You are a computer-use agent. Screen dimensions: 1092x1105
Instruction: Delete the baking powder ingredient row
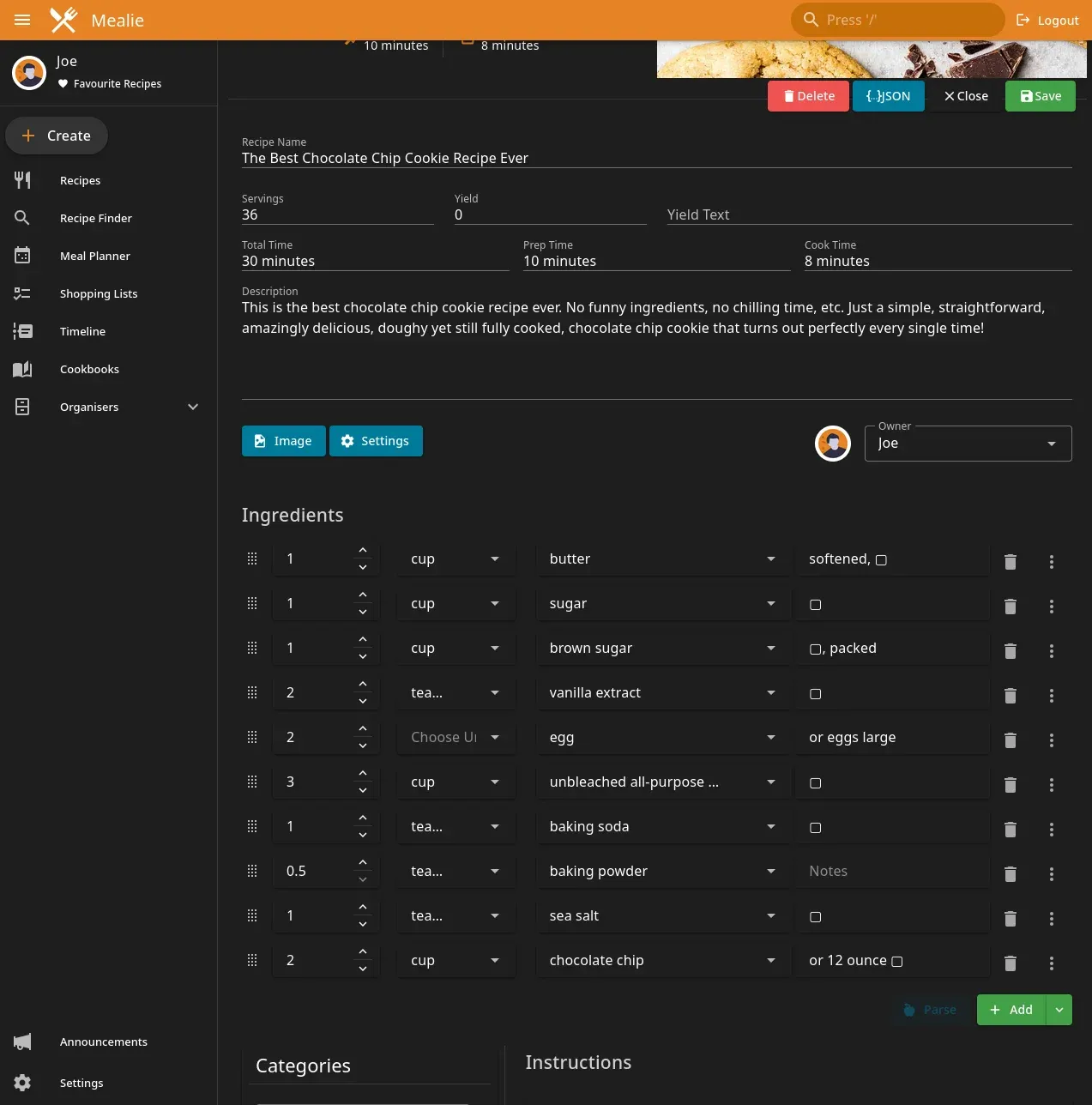1011,873
